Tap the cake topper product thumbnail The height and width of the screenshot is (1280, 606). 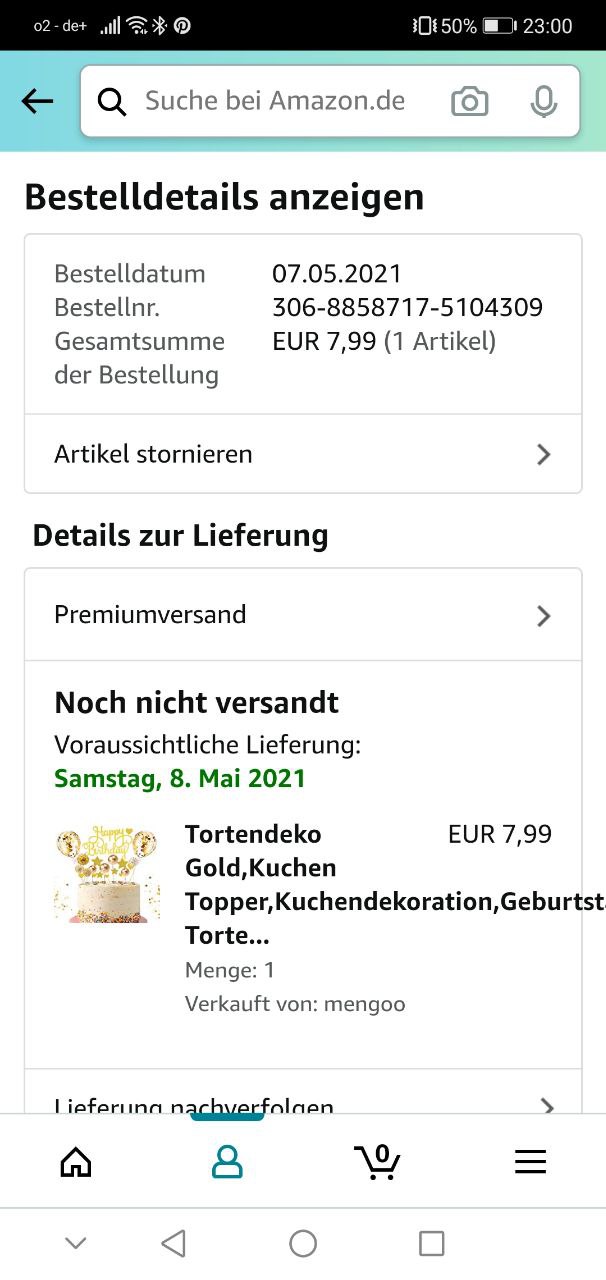(x=107, y=872)
